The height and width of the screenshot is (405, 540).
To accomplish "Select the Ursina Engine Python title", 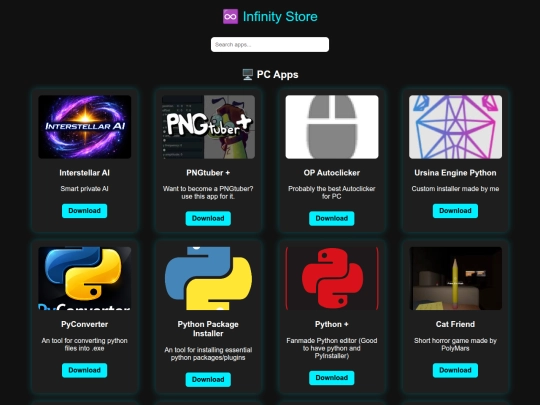I will point(455,173).
